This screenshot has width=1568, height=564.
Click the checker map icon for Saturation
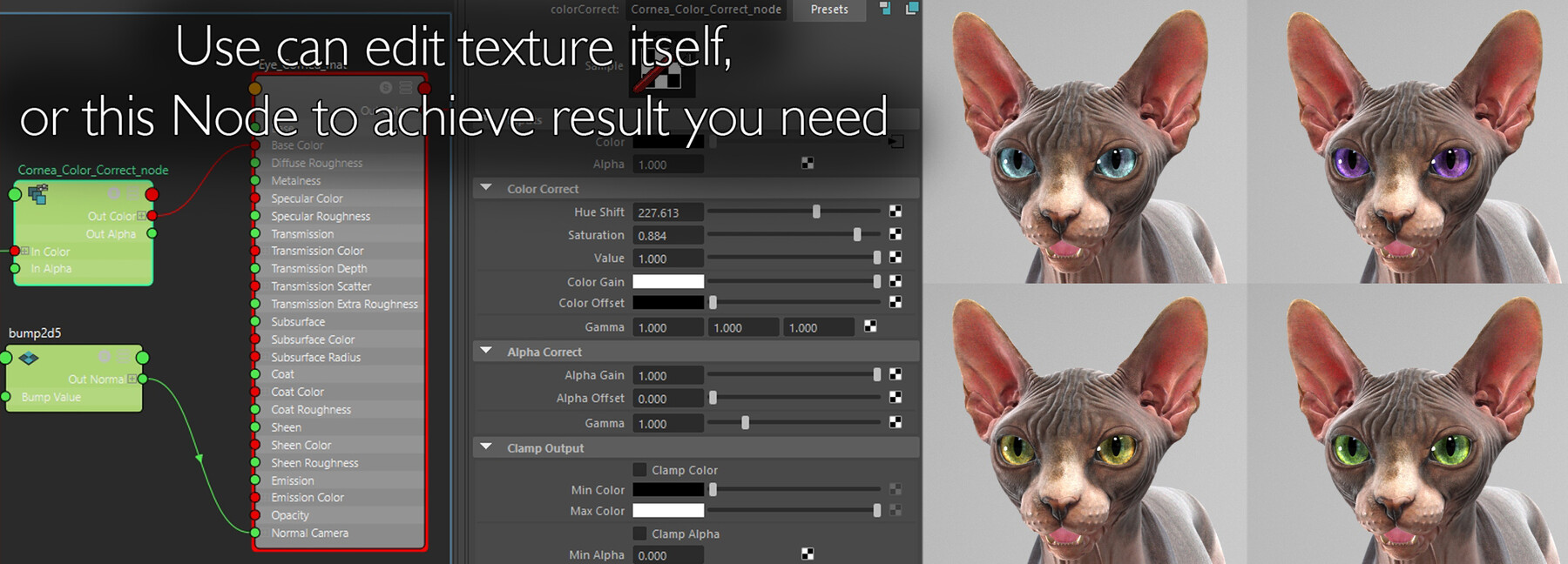tap(896, 234)
